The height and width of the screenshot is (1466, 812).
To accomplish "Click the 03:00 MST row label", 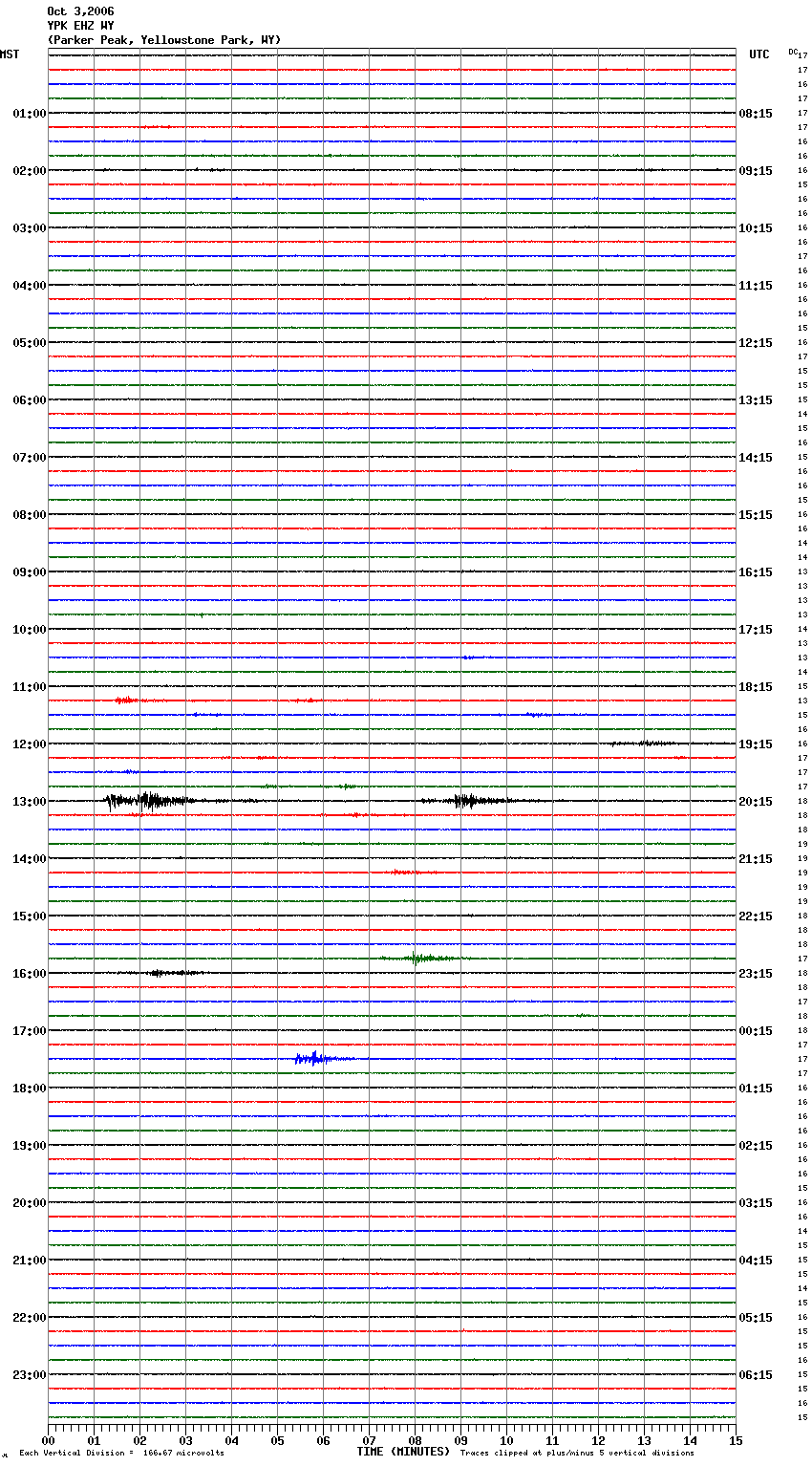I will (30, 228).
